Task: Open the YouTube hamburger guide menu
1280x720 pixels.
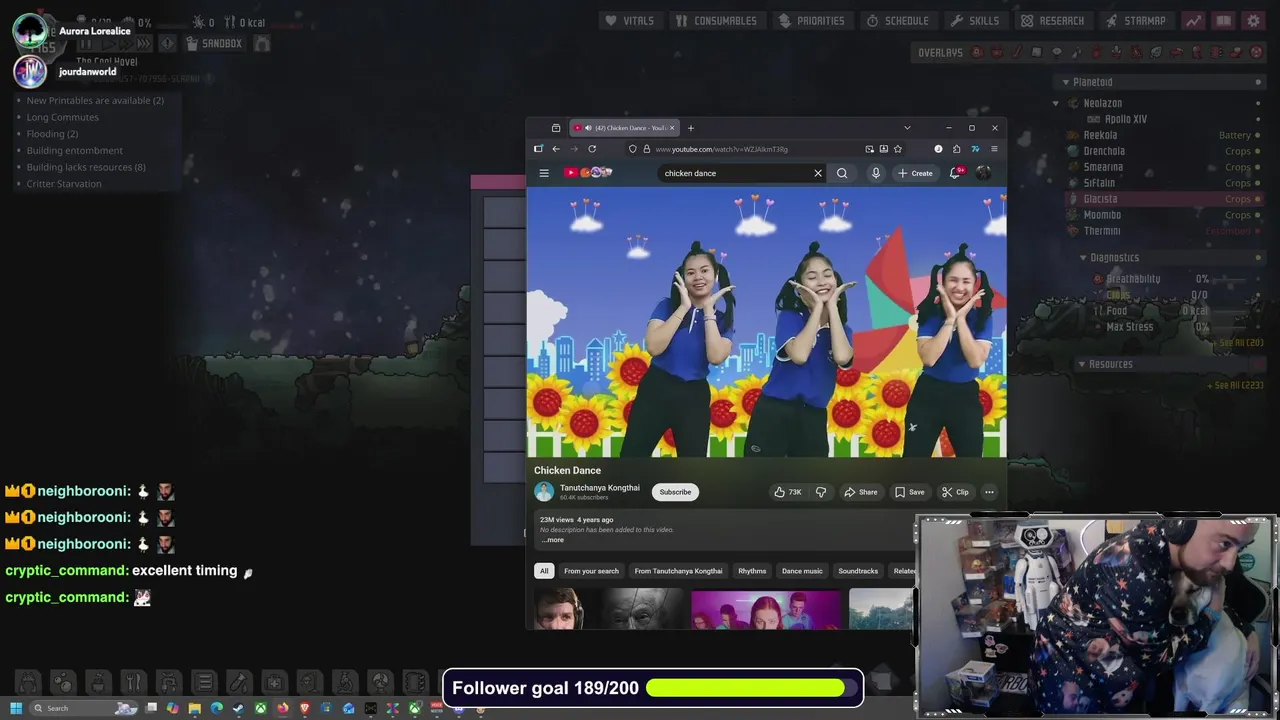Action: coord(544,173)
